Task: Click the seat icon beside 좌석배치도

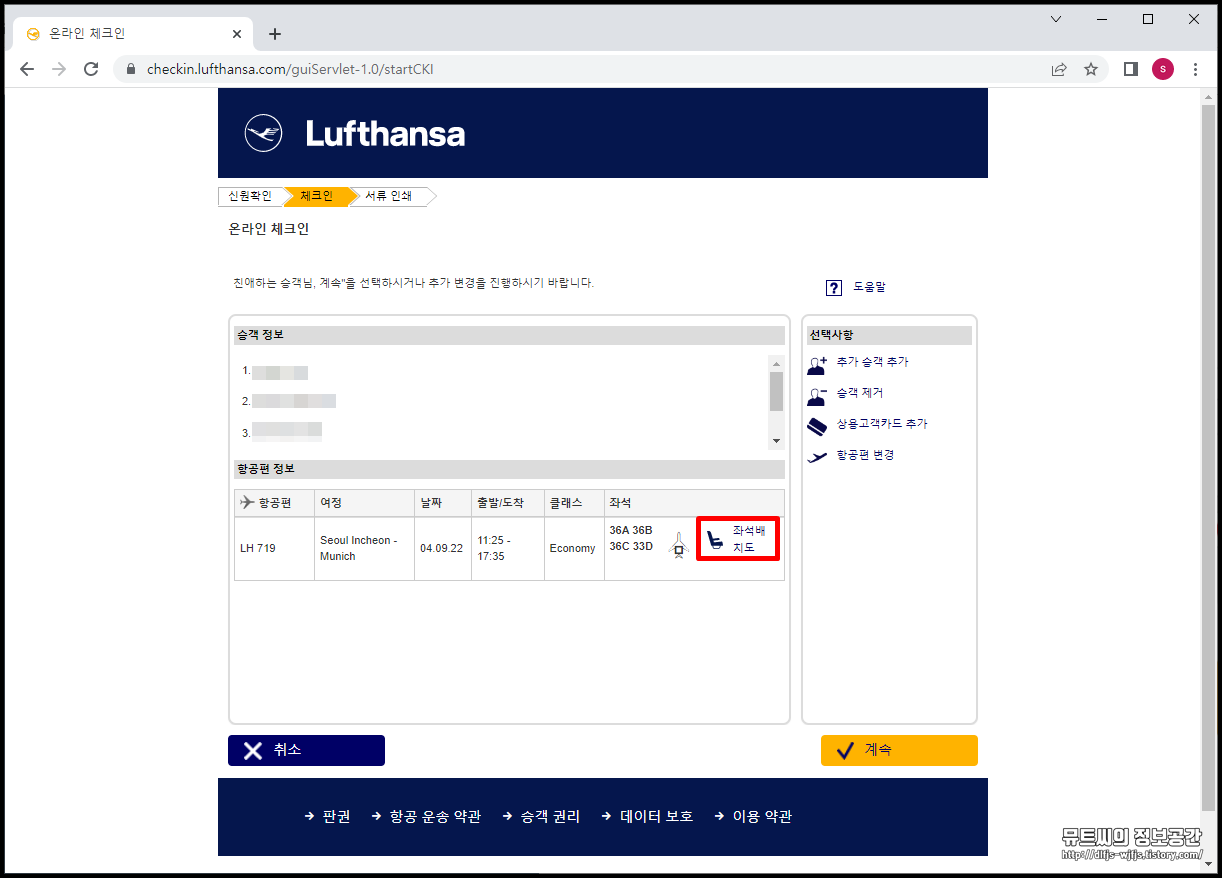Action: coord(715,541)
